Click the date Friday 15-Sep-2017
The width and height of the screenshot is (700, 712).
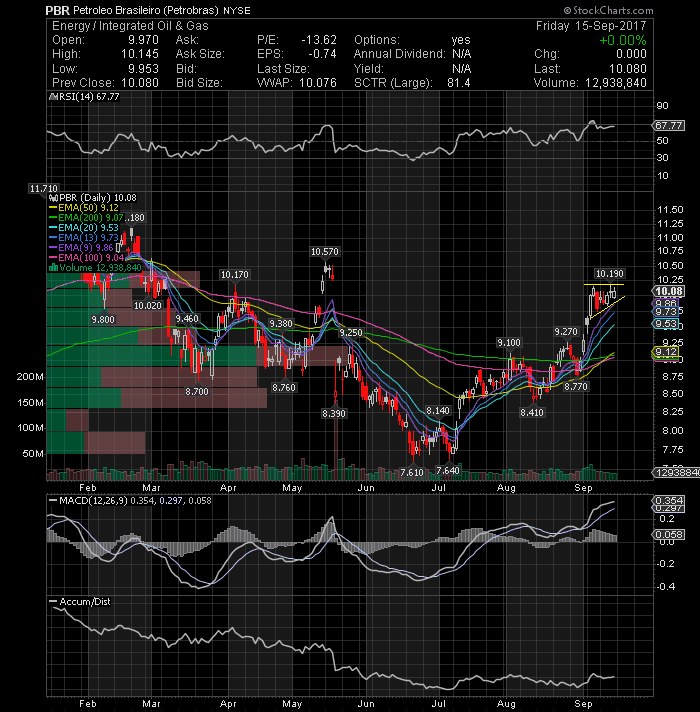coord(591,25)
